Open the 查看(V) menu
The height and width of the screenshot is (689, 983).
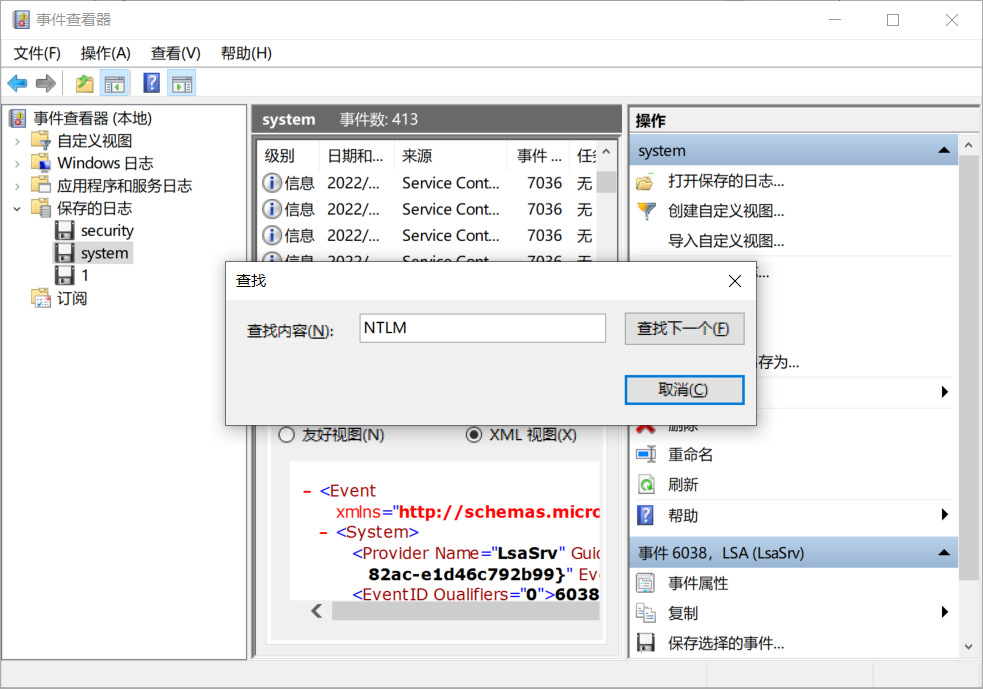[175, 53]
